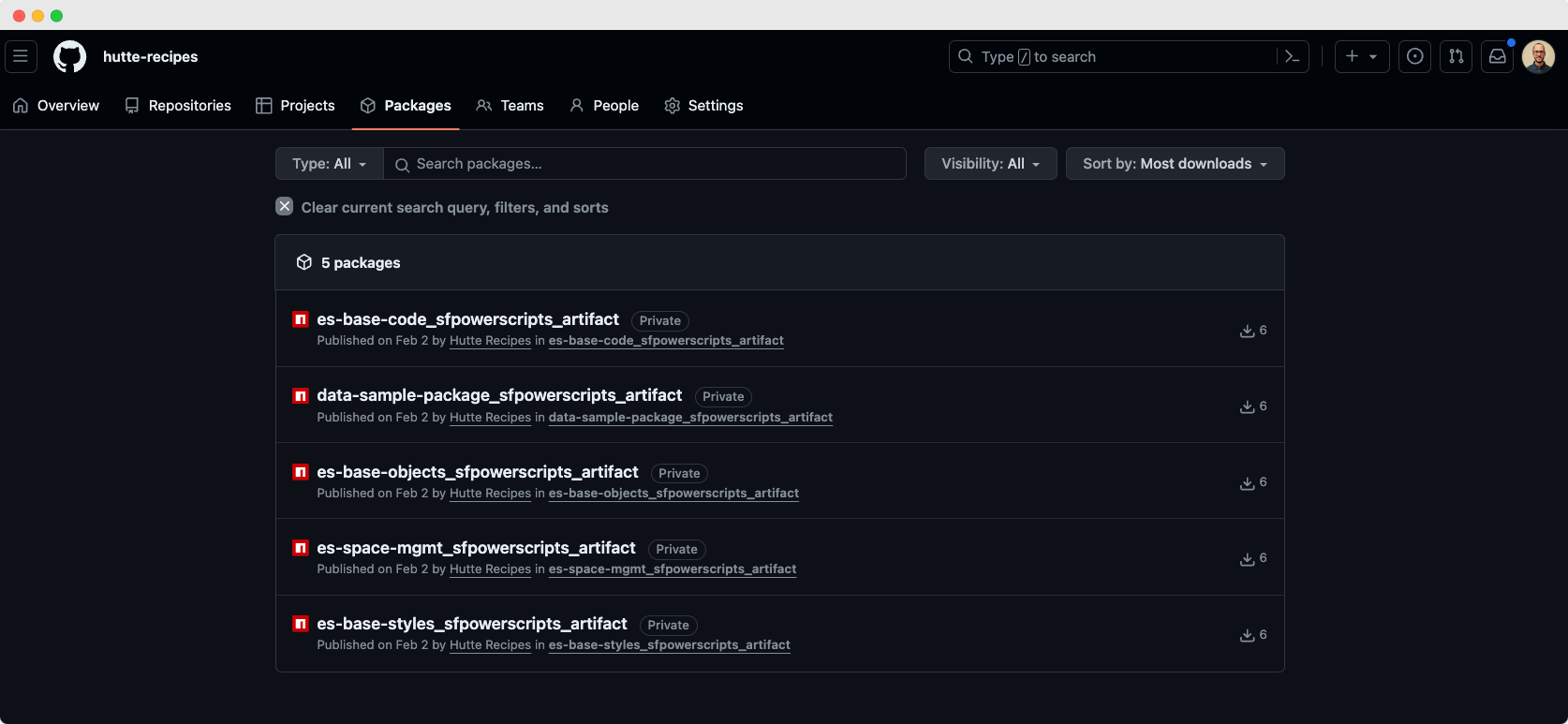Click the X icon to clear search filters
This screenshot has height=724, width=1568.
[285, 207]
